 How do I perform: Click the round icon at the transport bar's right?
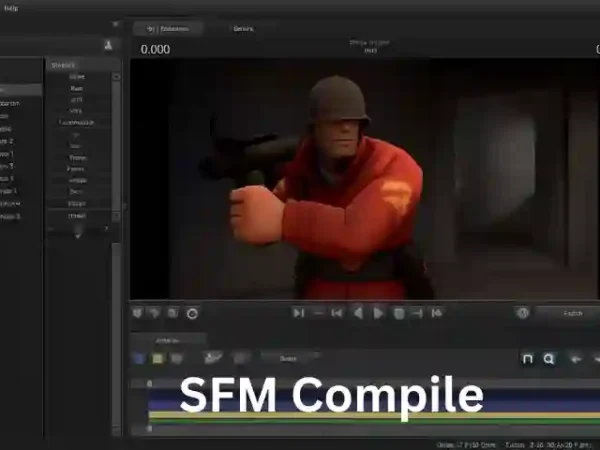[523, 313]
